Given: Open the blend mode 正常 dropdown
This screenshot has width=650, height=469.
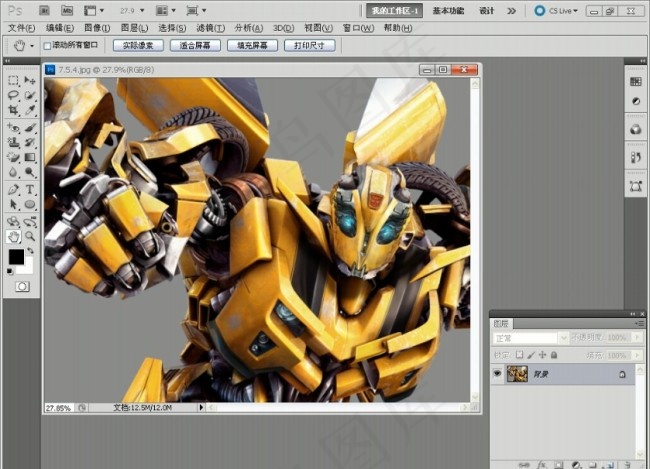Looking at the screenshot, I should click(x=530, y=338).
